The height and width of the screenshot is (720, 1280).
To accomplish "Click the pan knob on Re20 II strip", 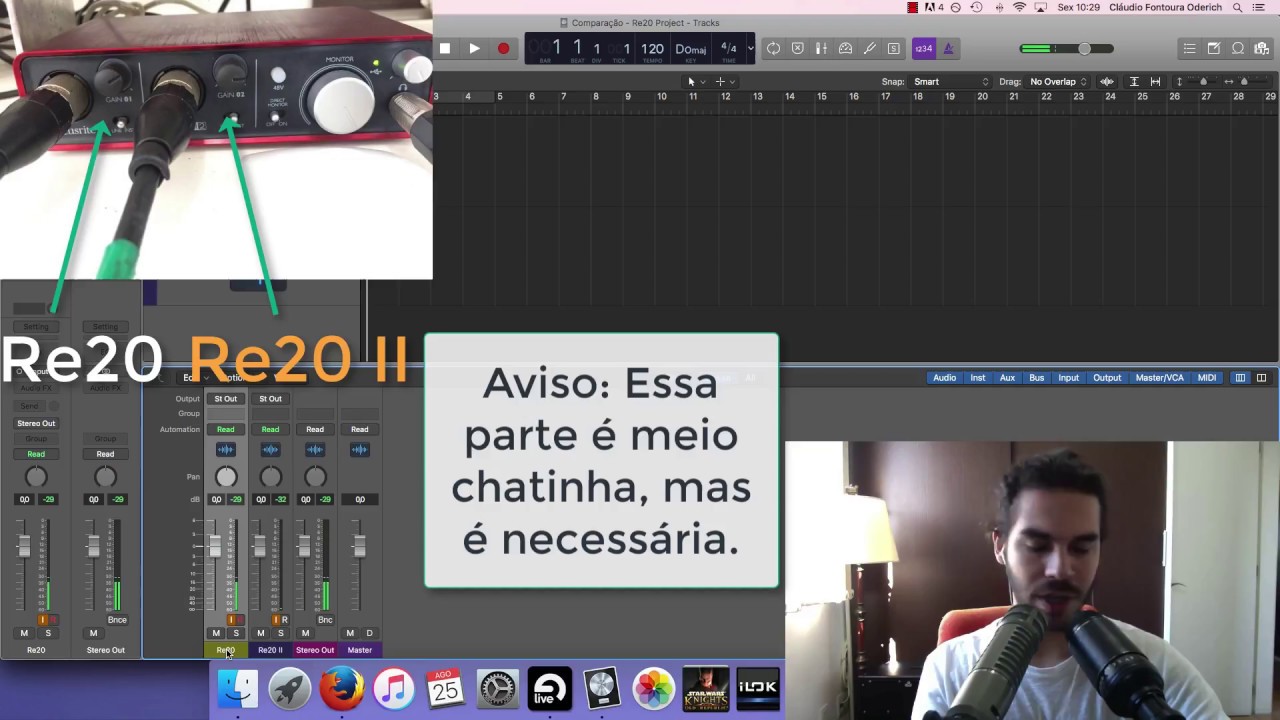I will click(270, 477).
